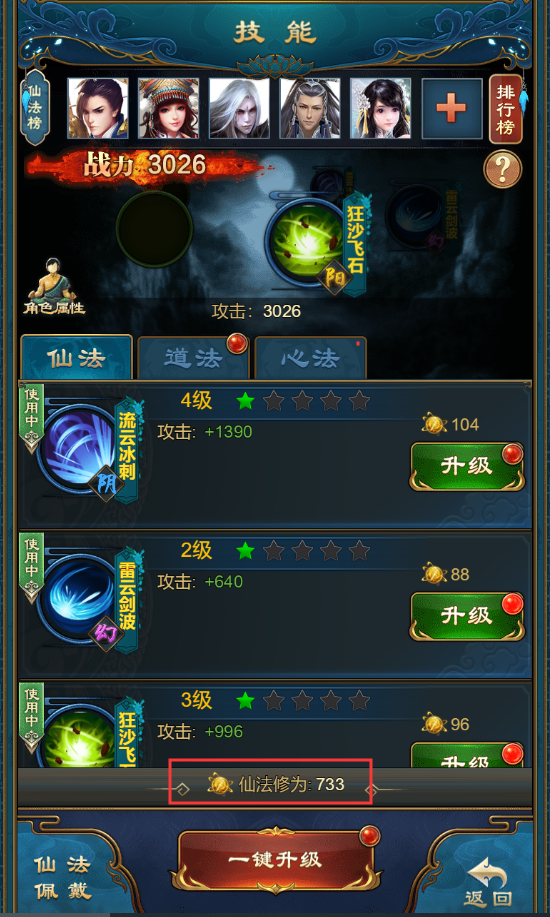
Task: Upgrade 雷云剑波 with the 升级 button
Action: coord(467,616)
